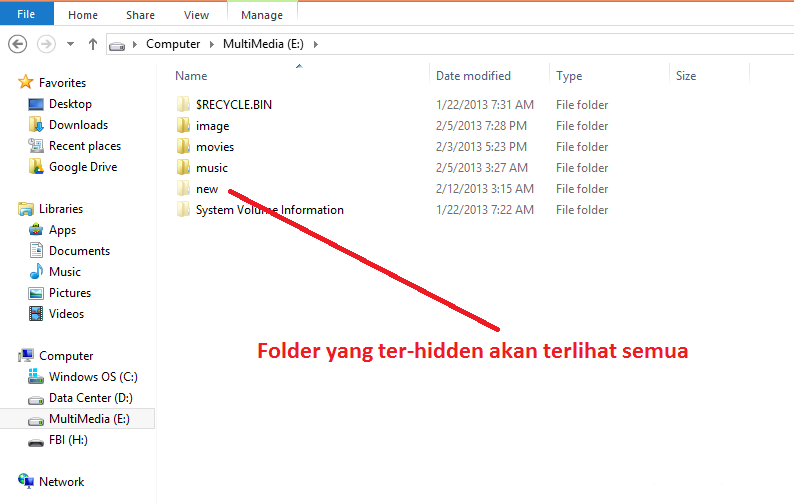Sort by the Size column header
The height and width of the screenshot is (504, 794).
click(x=686, y=76)
